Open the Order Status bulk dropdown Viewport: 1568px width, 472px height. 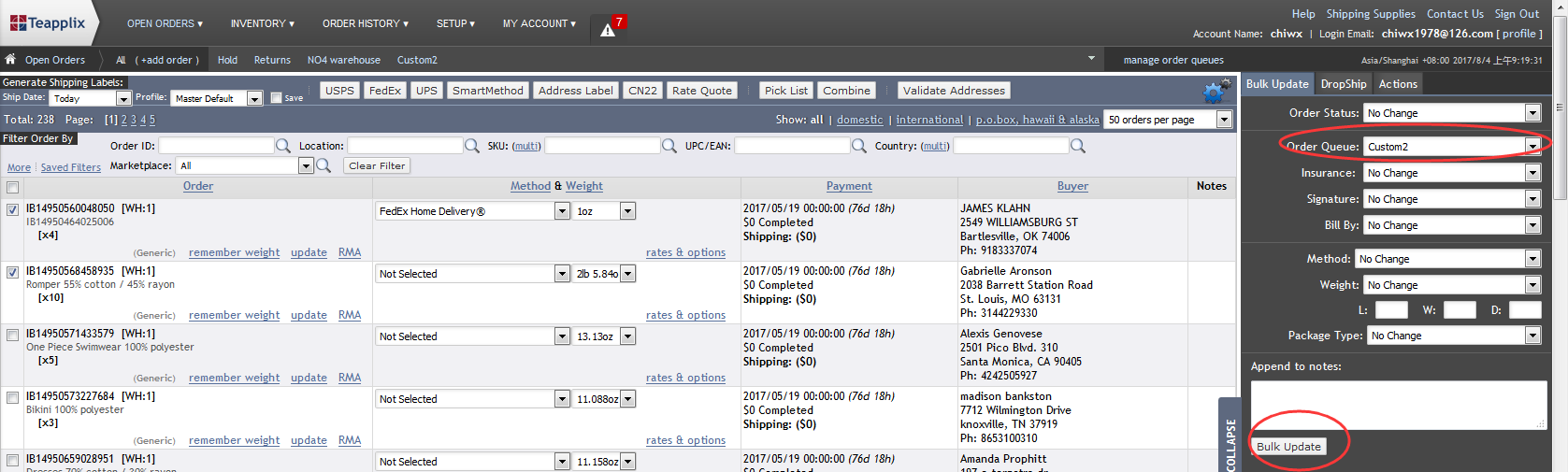pos(1452,113)
